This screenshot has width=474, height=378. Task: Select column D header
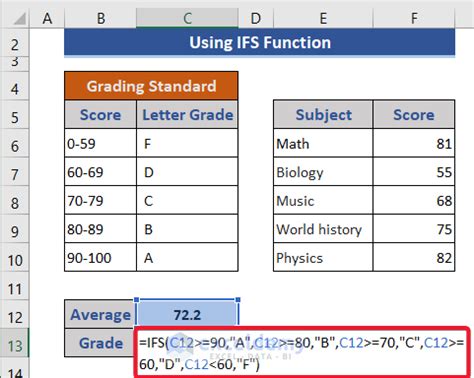tap(256, 18)
